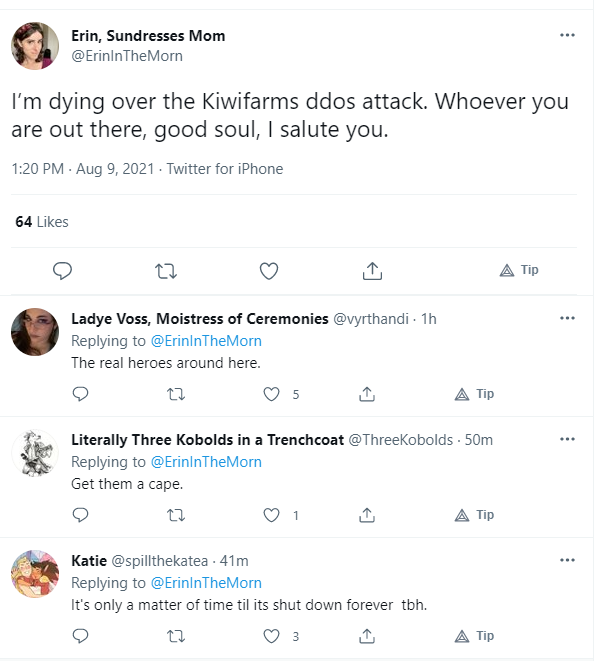601x661 pixels.
Task: Retweet Erin's main tweet
Action: pyautogui.click(x=165, y=270)
